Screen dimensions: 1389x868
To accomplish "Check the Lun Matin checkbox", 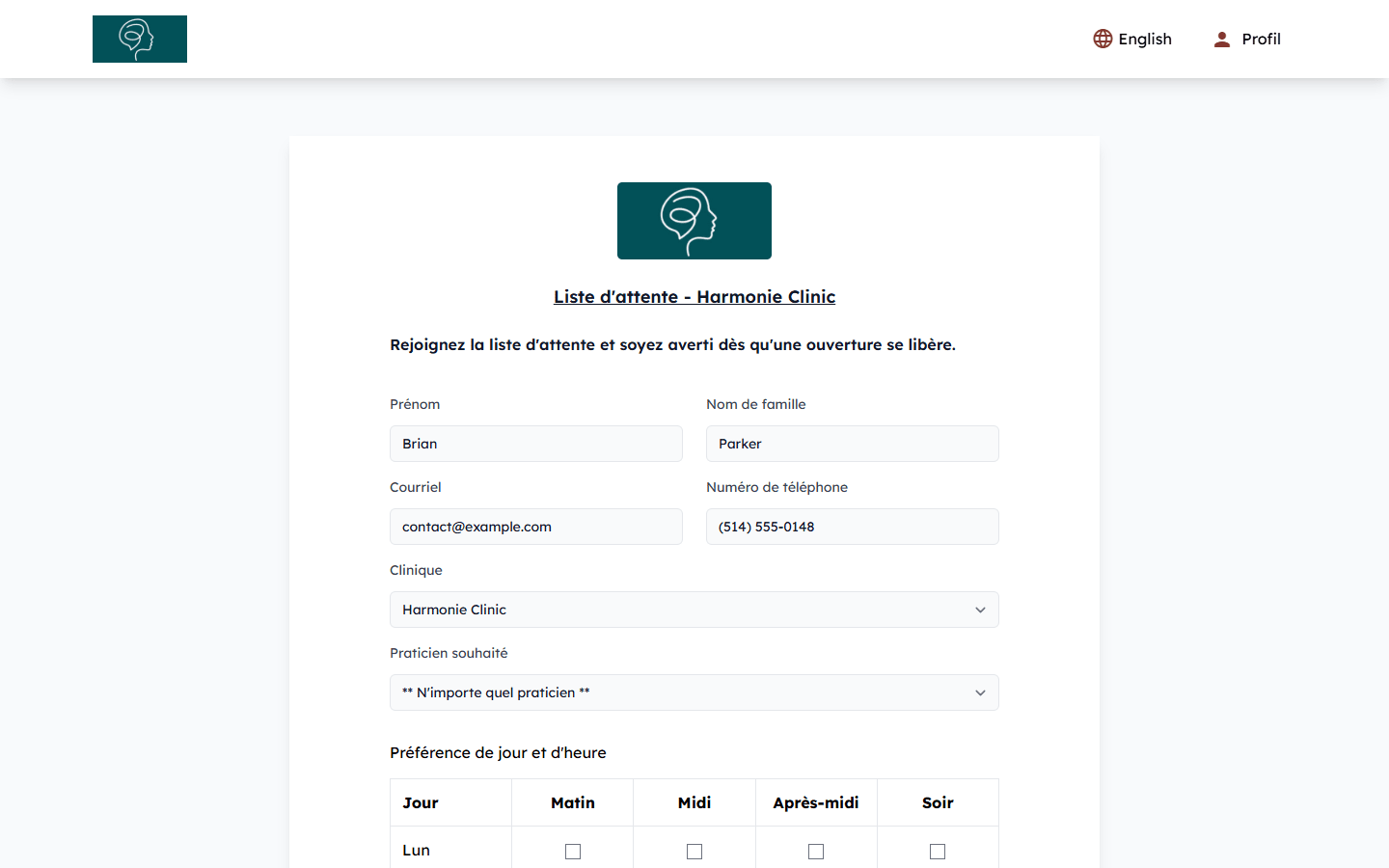I will (x=573, y=852).
